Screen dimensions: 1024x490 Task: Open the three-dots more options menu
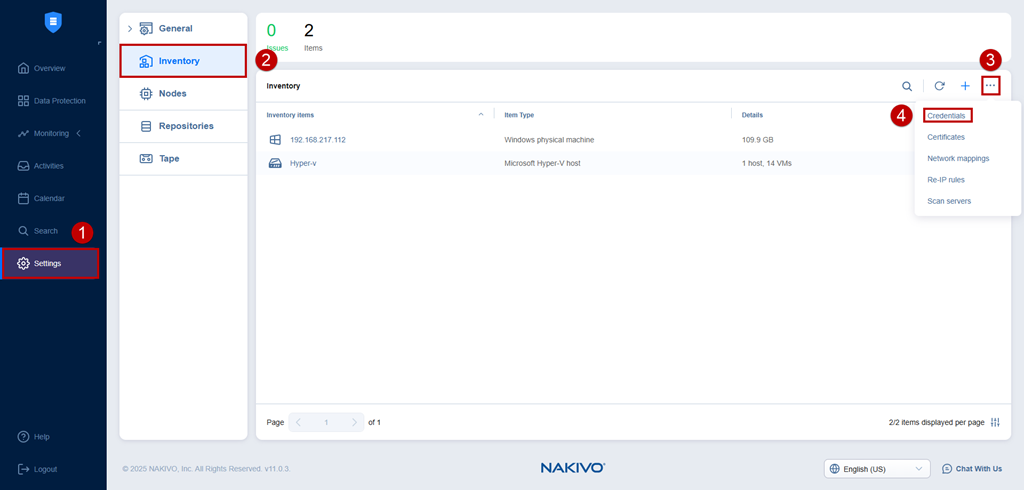(991, 86)
